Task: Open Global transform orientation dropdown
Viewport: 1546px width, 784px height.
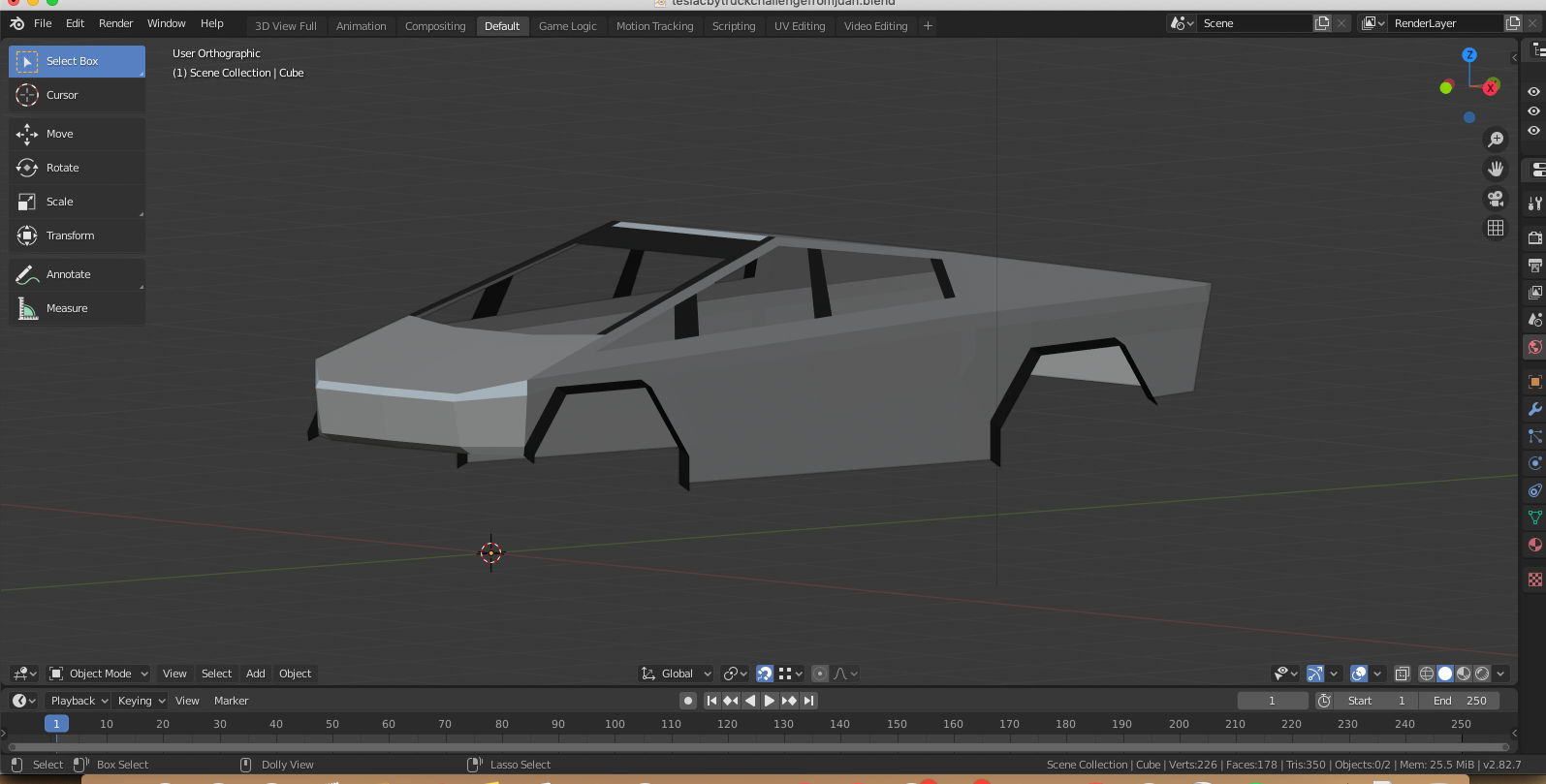Action: click(677, 674)
